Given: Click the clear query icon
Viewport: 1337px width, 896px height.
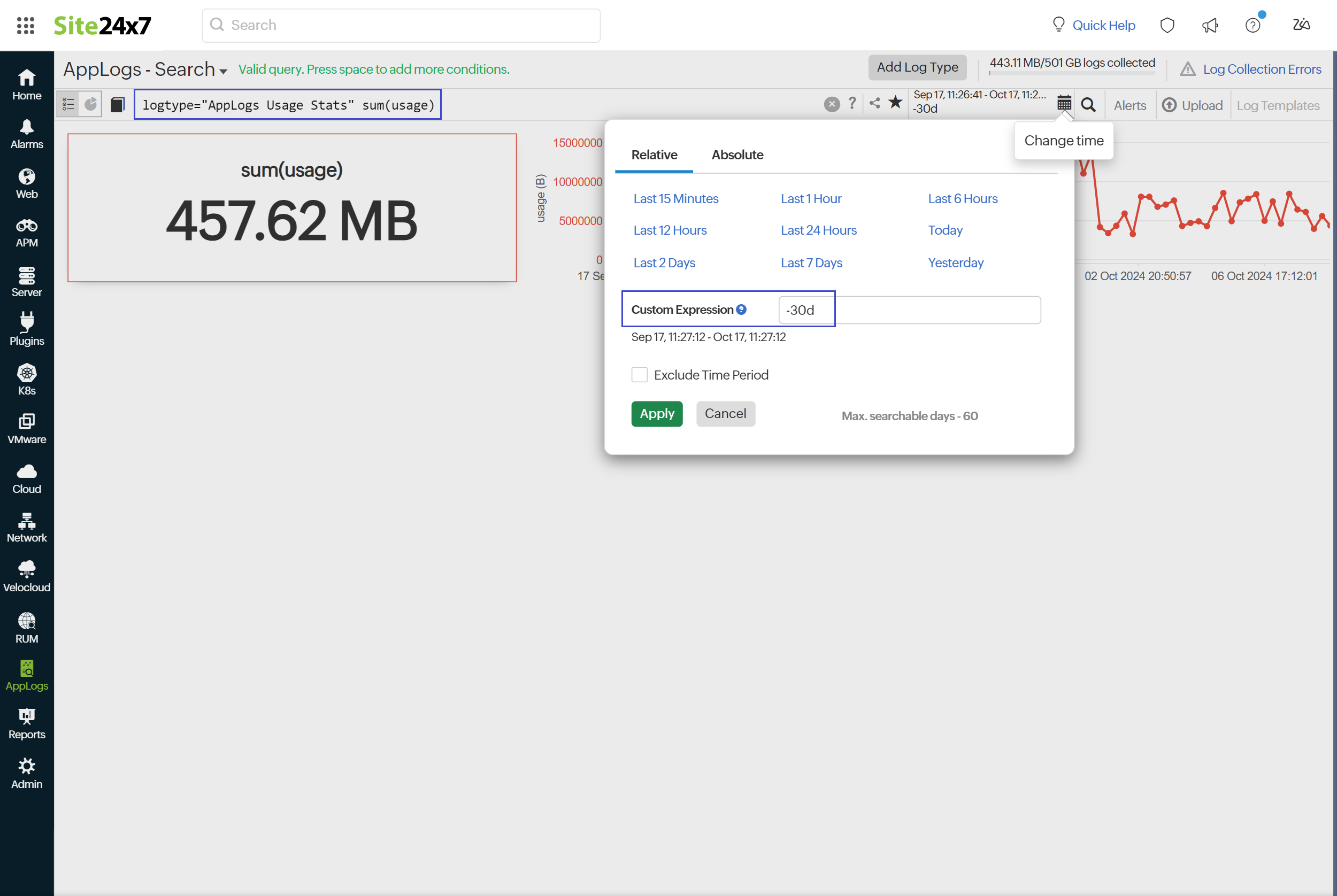Looking at the screenshot, I should click(831, 103).
